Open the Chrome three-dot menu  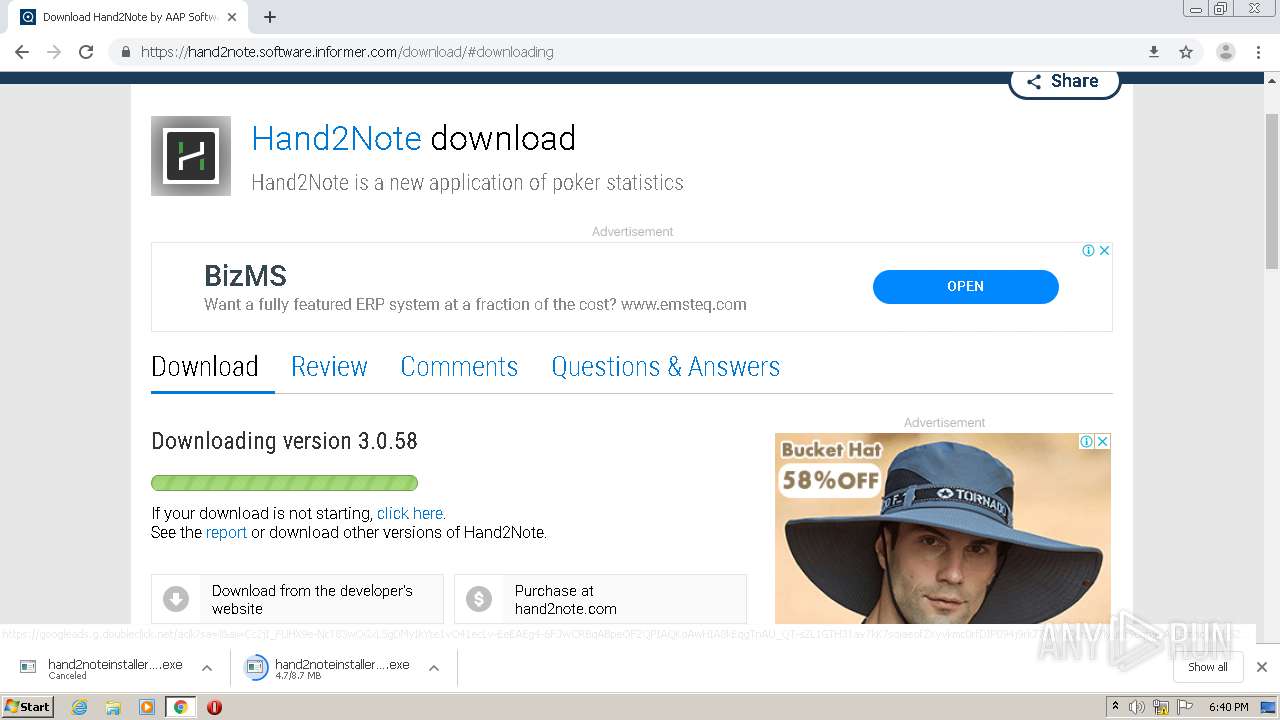pos(1257,52)
